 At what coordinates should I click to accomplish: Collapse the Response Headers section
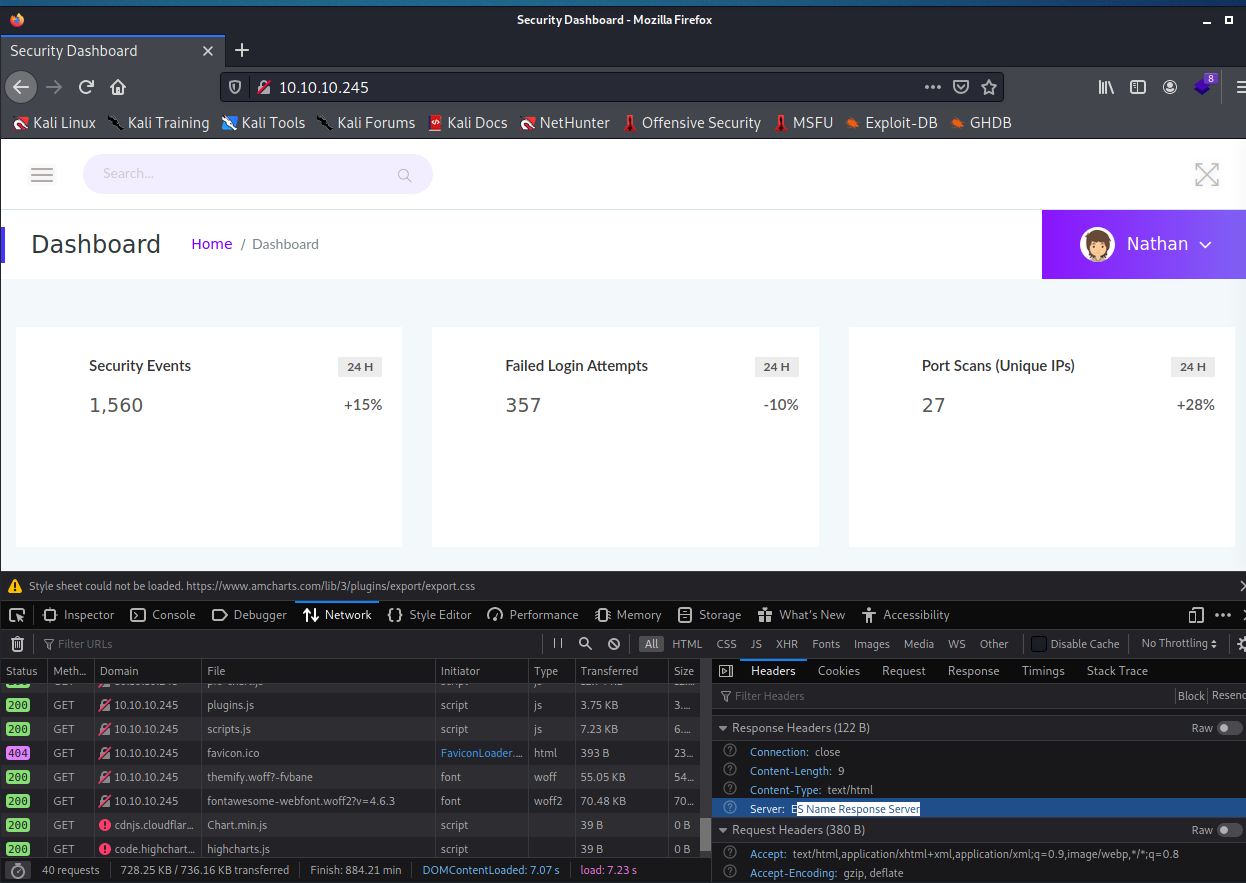pyautogui.click(x=724, y=728)
